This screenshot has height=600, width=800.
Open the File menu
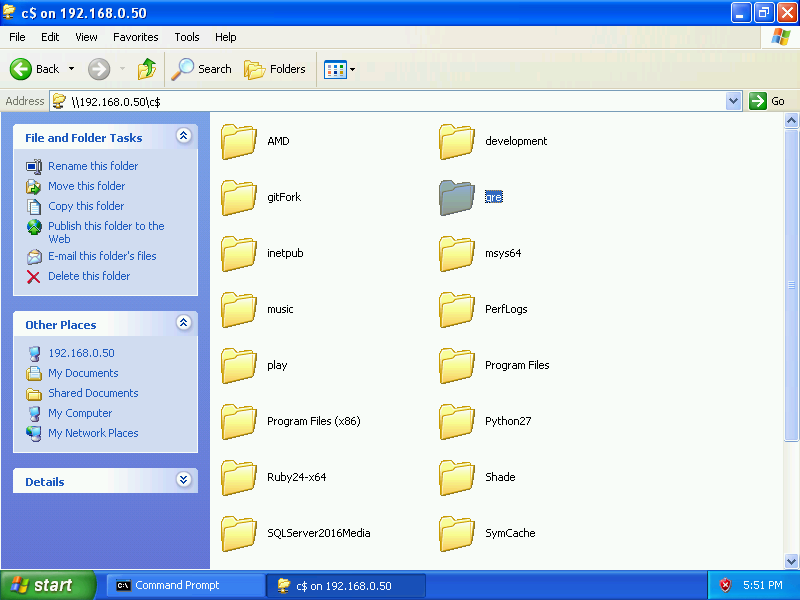[17, 37]
